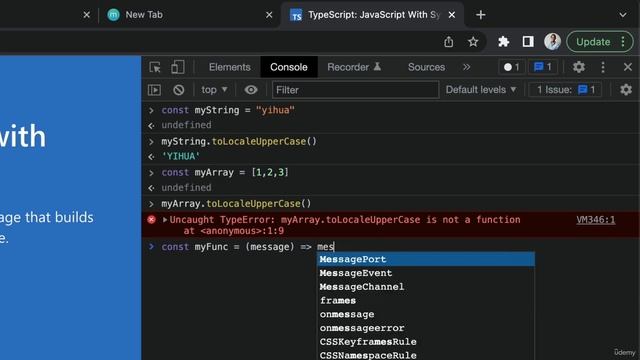The image size is (640, 360).
Task: Open DevTools settings gear
Action: 579,67
